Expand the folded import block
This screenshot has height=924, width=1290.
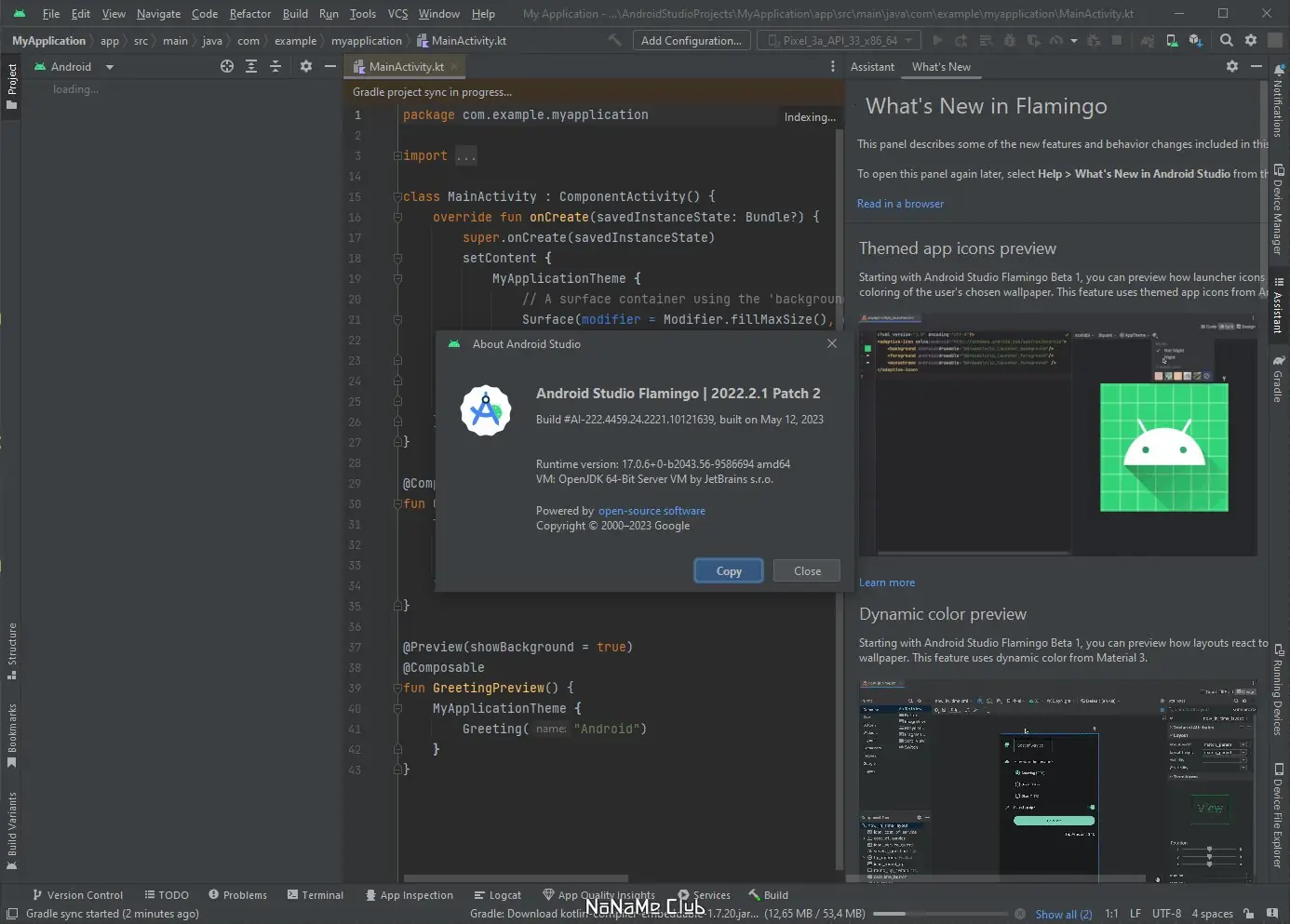pos(465,156)
